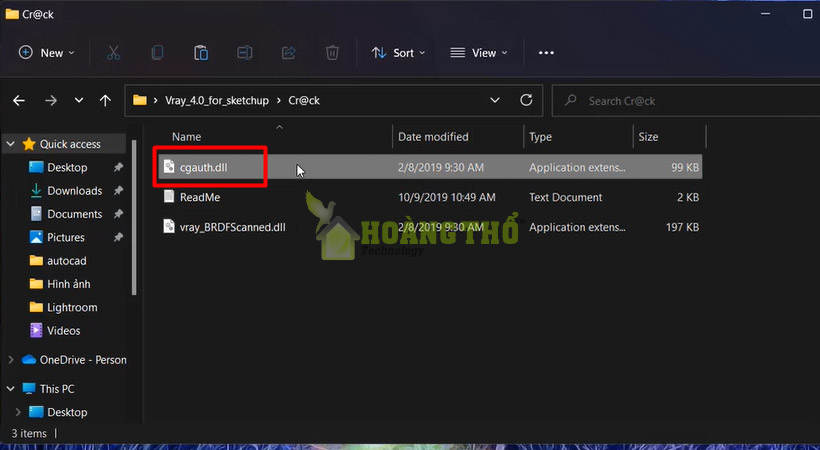Click the Share icon in toolbar
This screenshot has height=450, width=820.
coord(288,53)
